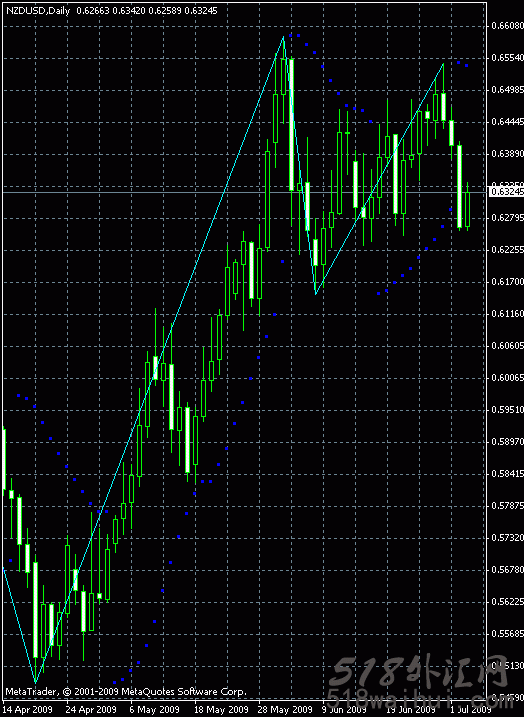This screenshot has width=524, height=717.
Task: Click the 0.61700 price axis label
Action: (507, 282)
